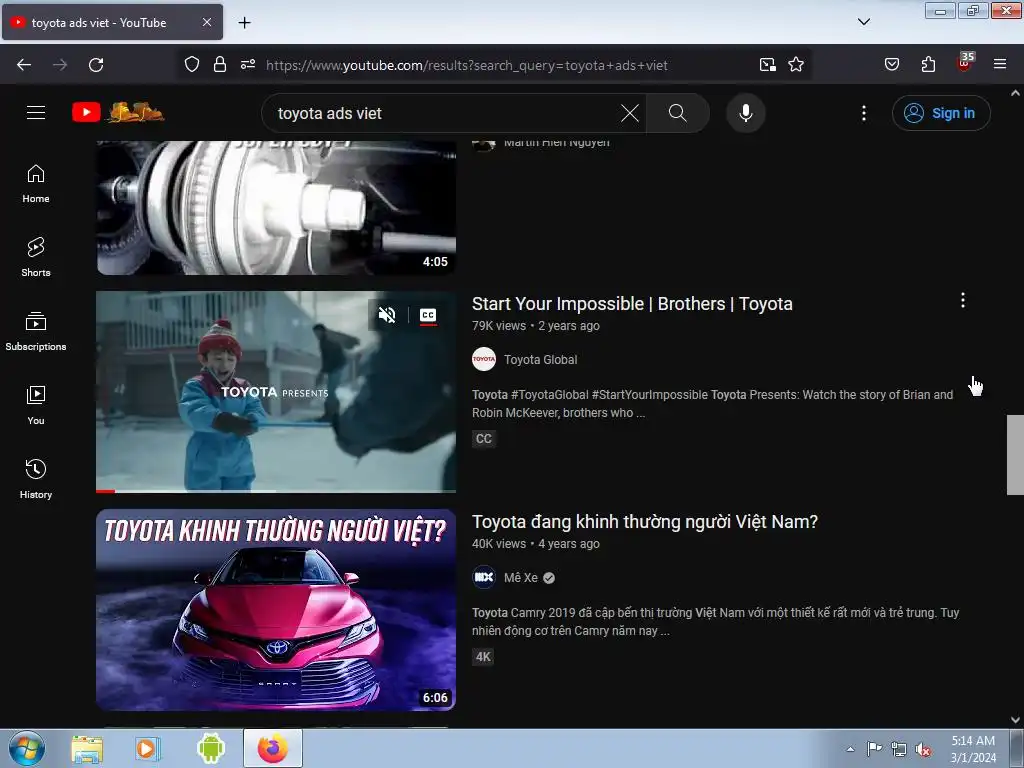Open the Toyota Global channel name
Viewport: 1024px width, 768px height.
click(540, 360)
